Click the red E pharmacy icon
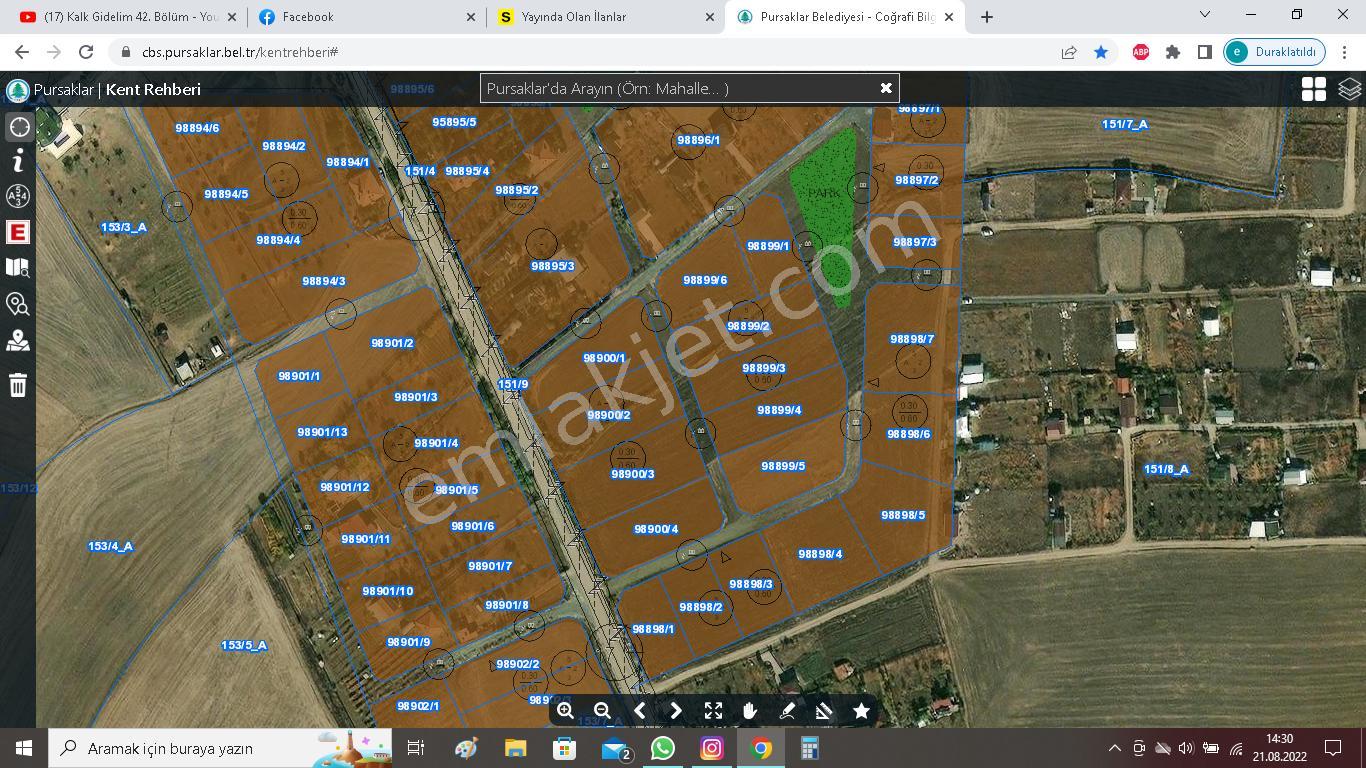Screen dimensions: 1366x768 tap(18, 232)
